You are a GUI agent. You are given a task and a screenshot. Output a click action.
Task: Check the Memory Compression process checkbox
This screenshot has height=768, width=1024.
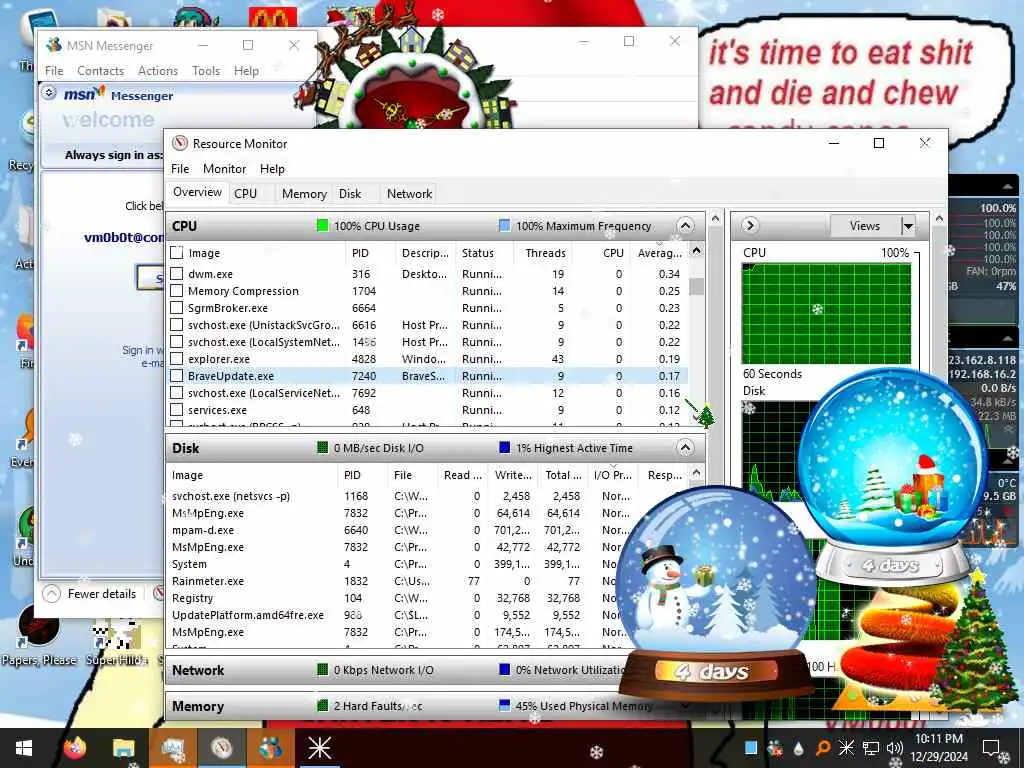coord(176,291)
